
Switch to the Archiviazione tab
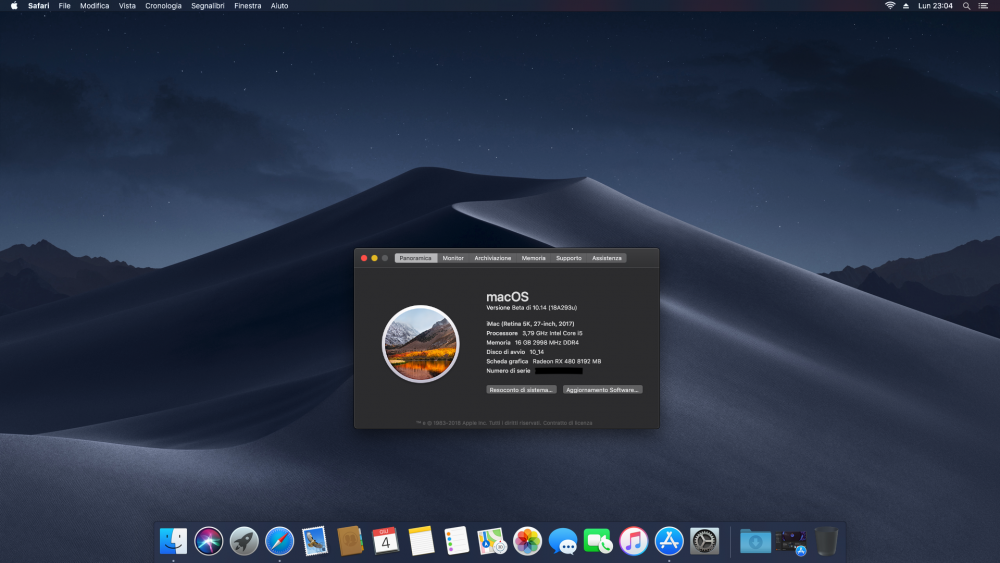pyautogui.click(x=492, y=258)
